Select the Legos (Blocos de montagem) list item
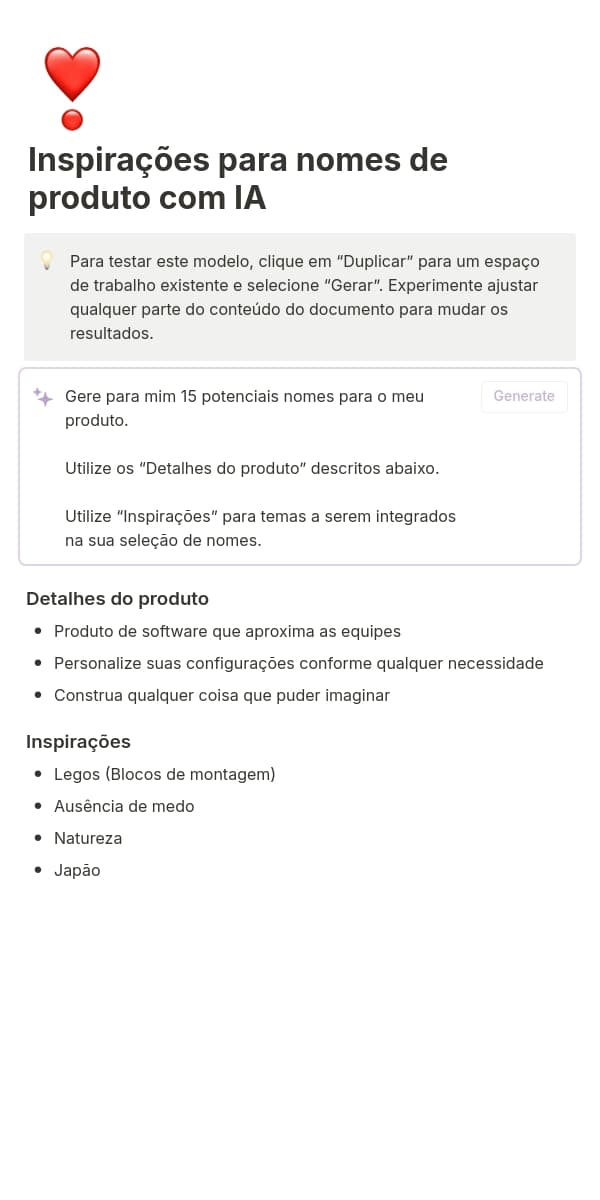Viewport: 600px width, 1200px height. point(165,774)
